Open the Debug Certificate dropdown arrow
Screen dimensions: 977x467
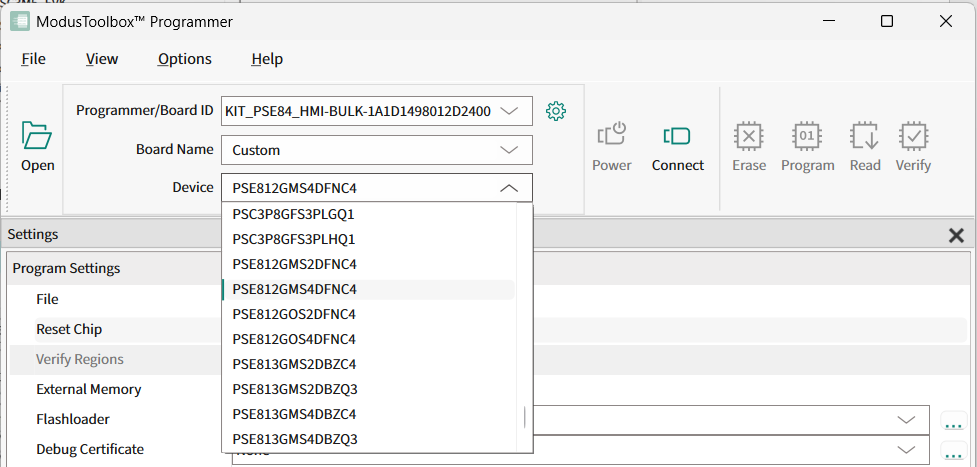(907, 449)
